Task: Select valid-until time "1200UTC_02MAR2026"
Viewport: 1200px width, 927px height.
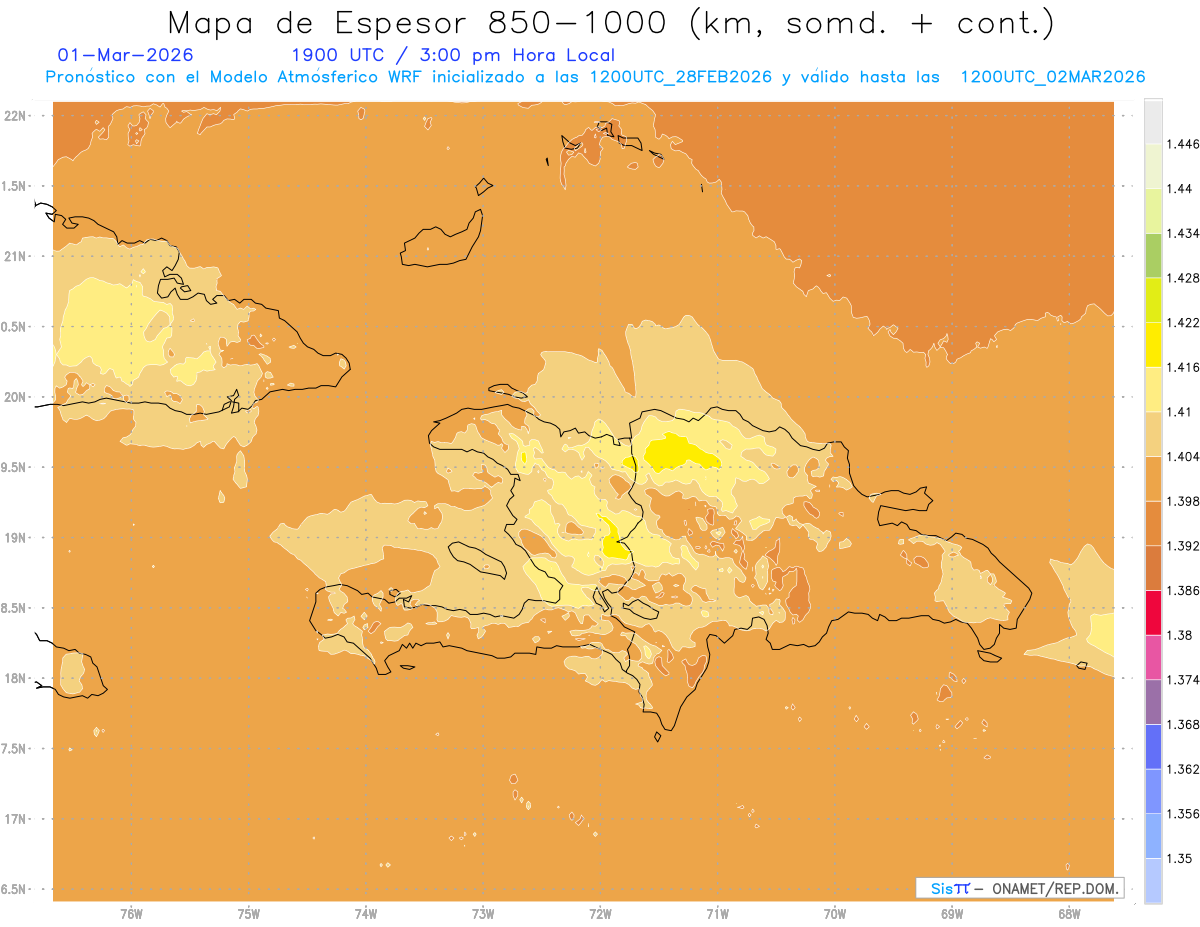Action: (1053, 77)
